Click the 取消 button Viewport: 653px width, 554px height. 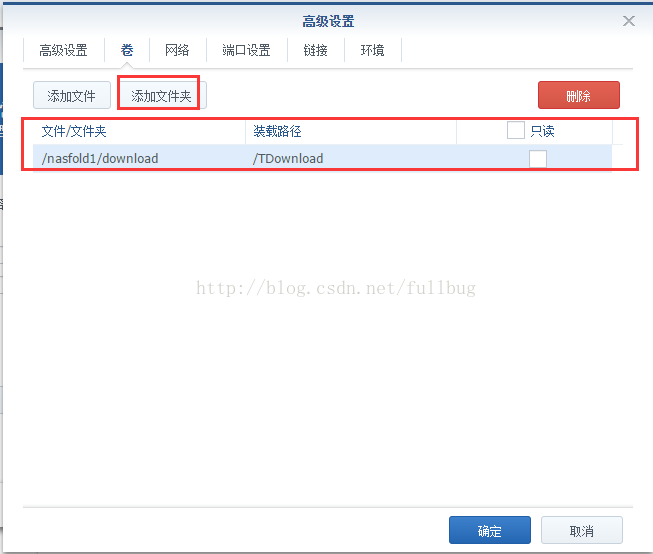pyautogui.click(x=581, y=530)
